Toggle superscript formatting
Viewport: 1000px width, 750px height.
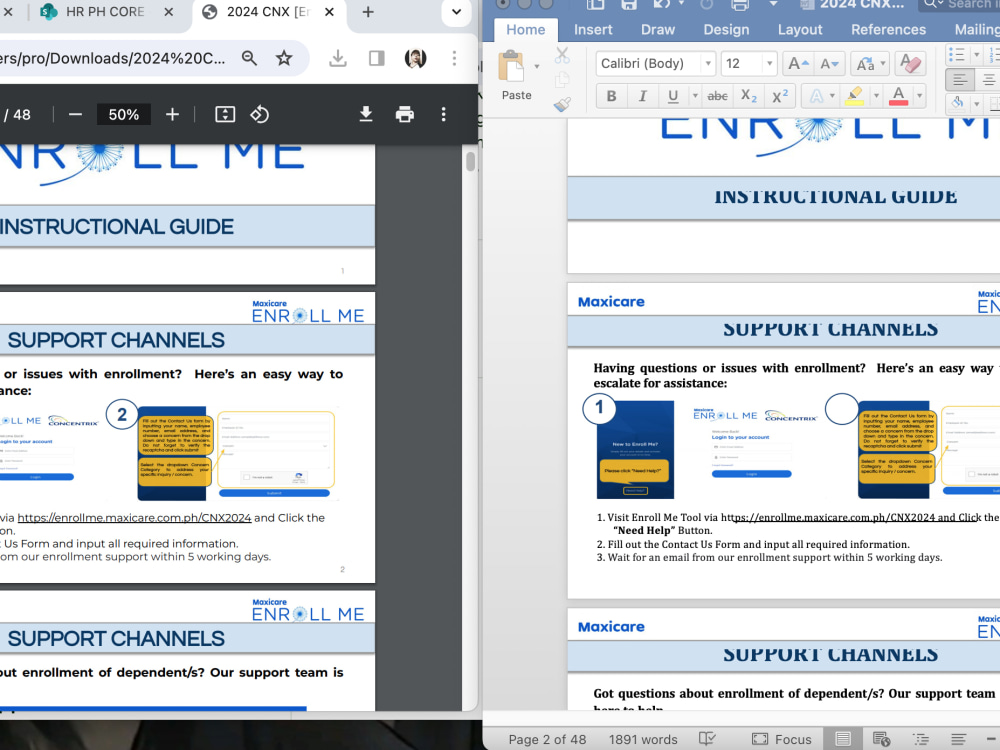tap(780, 96)
